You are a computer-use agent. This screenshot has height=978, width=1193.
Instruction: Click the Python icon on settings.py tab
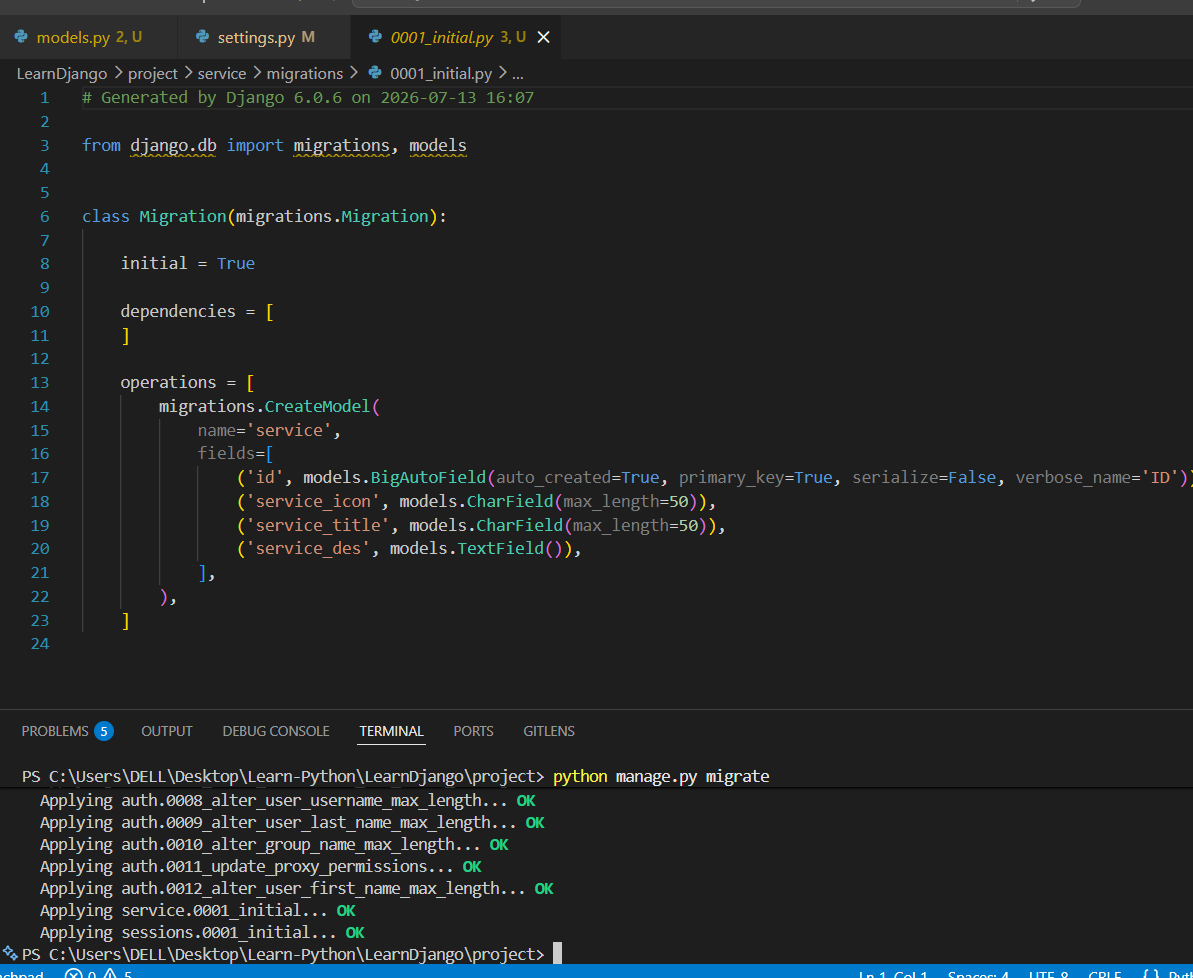[202, 37]
